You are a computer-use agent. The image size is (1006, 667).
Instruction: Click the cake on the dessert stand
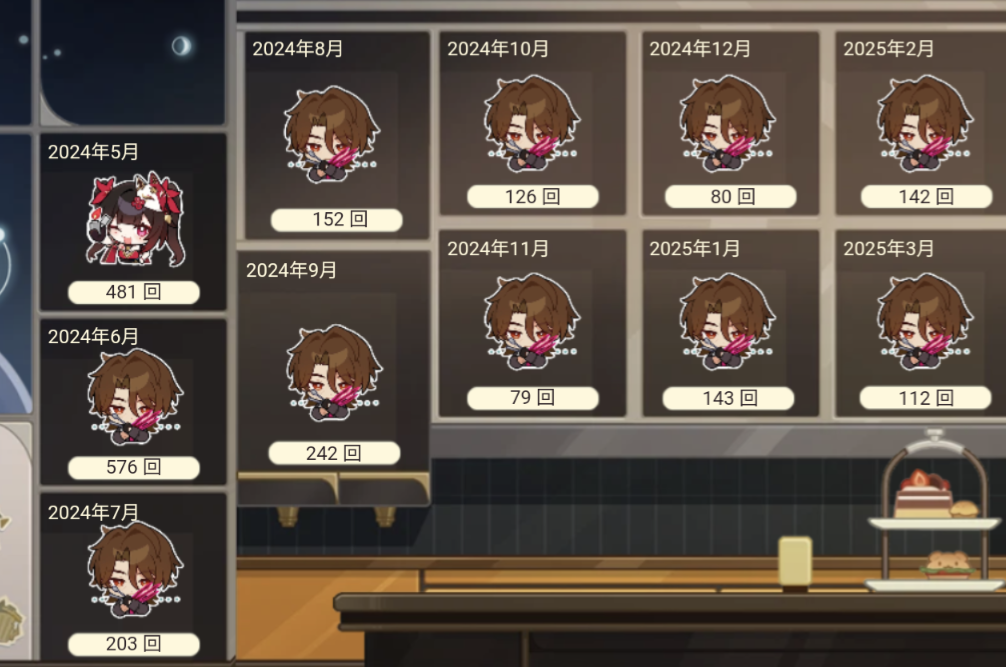(x=923, y=494)
